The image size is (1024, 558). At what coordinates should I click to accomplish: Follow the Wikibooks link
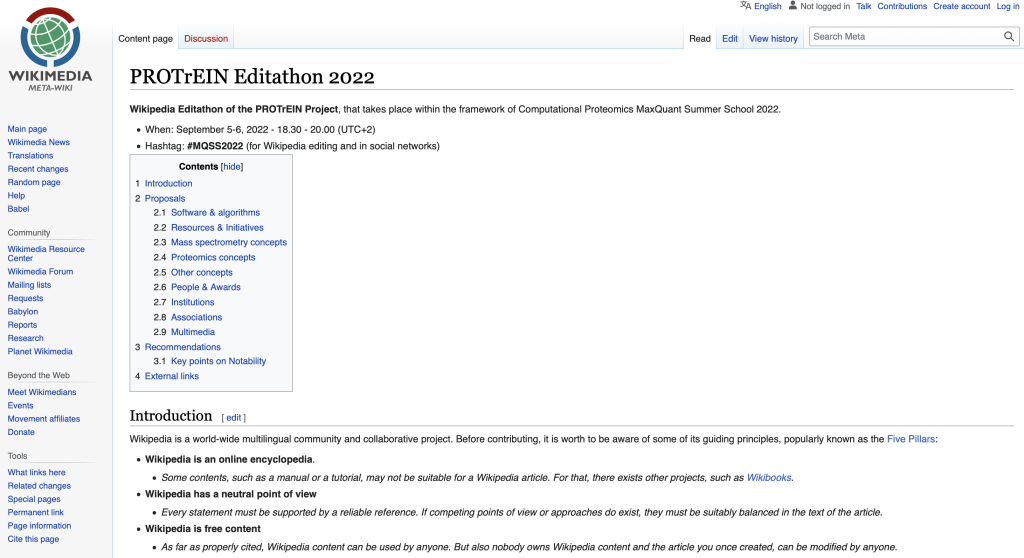(769, 478)
